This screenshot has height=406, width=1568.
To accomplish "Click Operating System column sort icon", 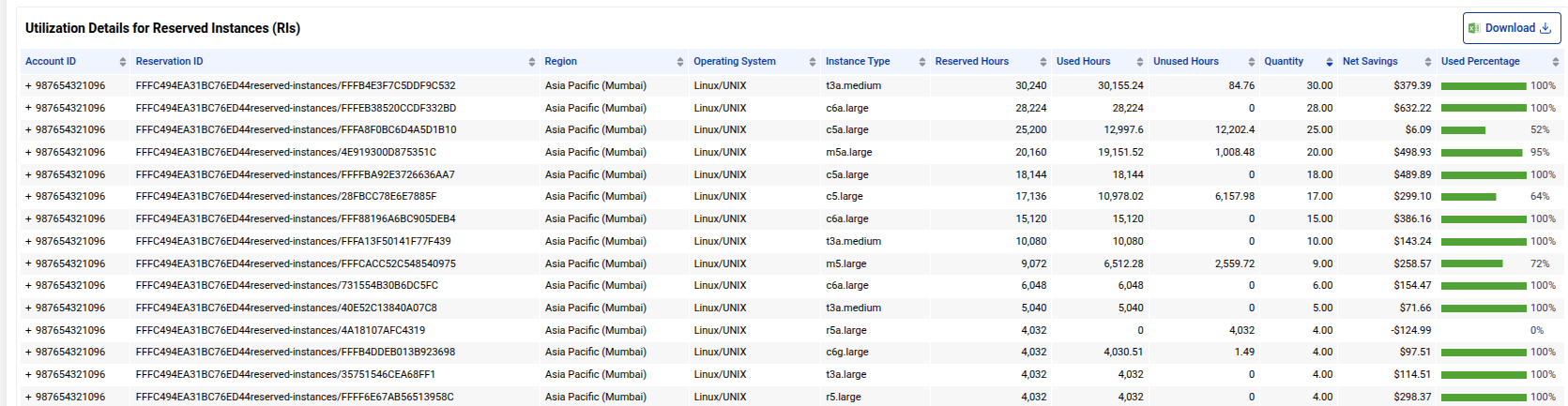I will 813,62.
